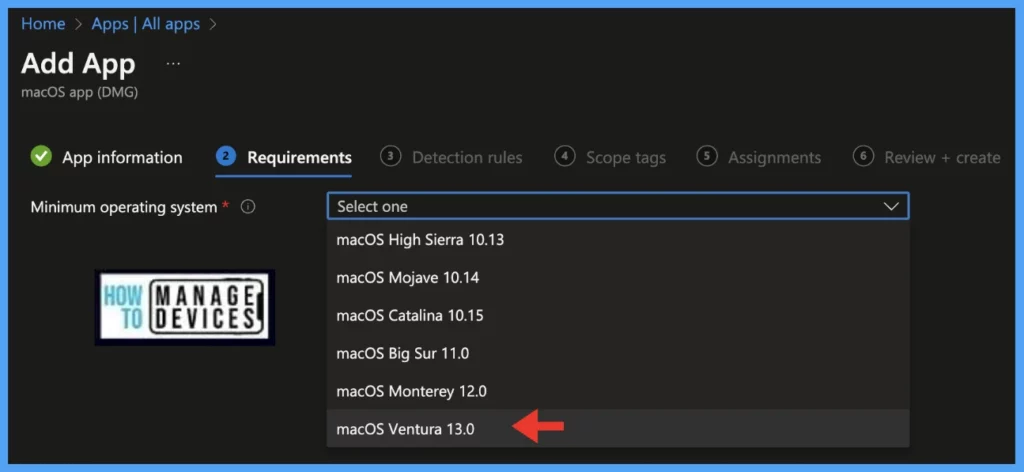Click the info icon for Minimum operating system
This screenshot has width=1024, height=472.
click(x=248, y=207)
